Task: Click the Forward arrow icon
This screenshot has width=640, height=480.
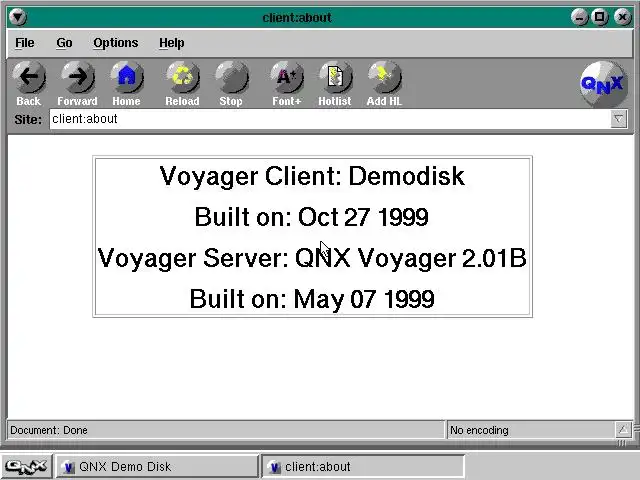Action: coord(78,77)
